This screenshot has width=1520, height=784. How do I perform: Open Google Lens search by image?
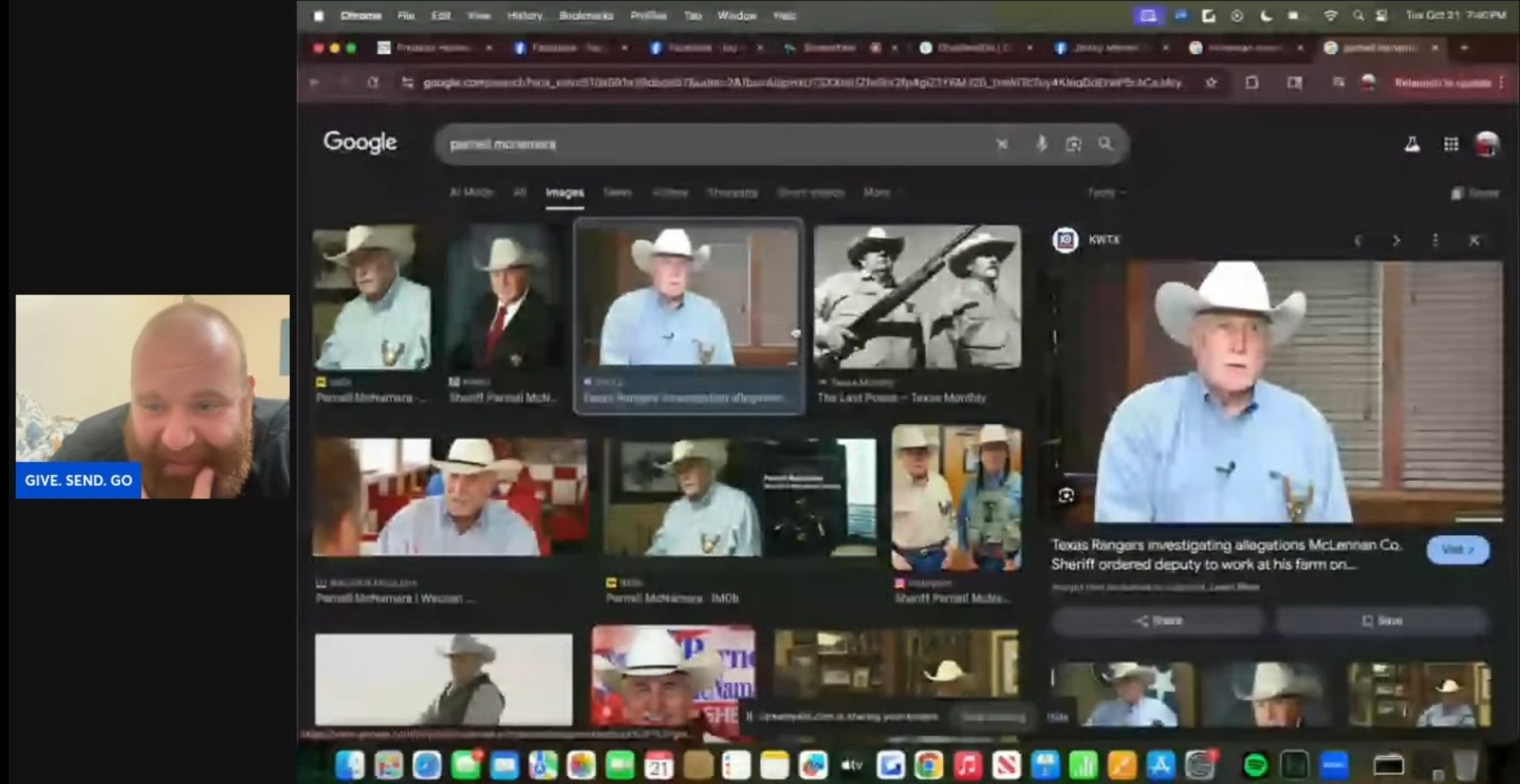[1073, 144]
